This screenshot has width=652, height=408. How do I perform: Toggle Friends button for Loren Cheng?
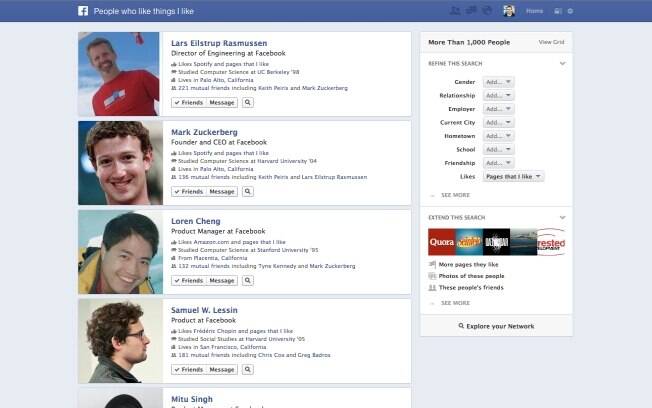pyautogui.click(x=188, y=281)
